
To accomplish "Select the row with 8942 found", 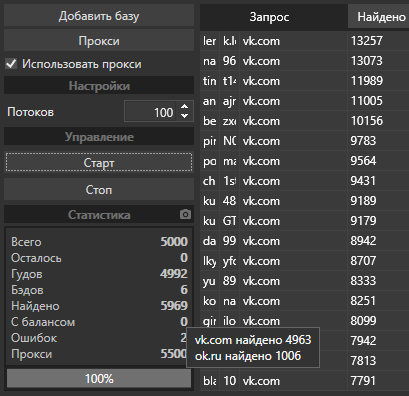I will tap(304, 241).
